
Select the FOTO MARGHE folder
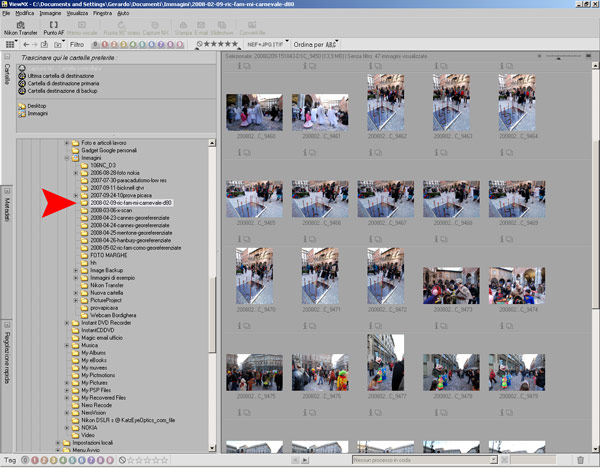tap(109, 256)
